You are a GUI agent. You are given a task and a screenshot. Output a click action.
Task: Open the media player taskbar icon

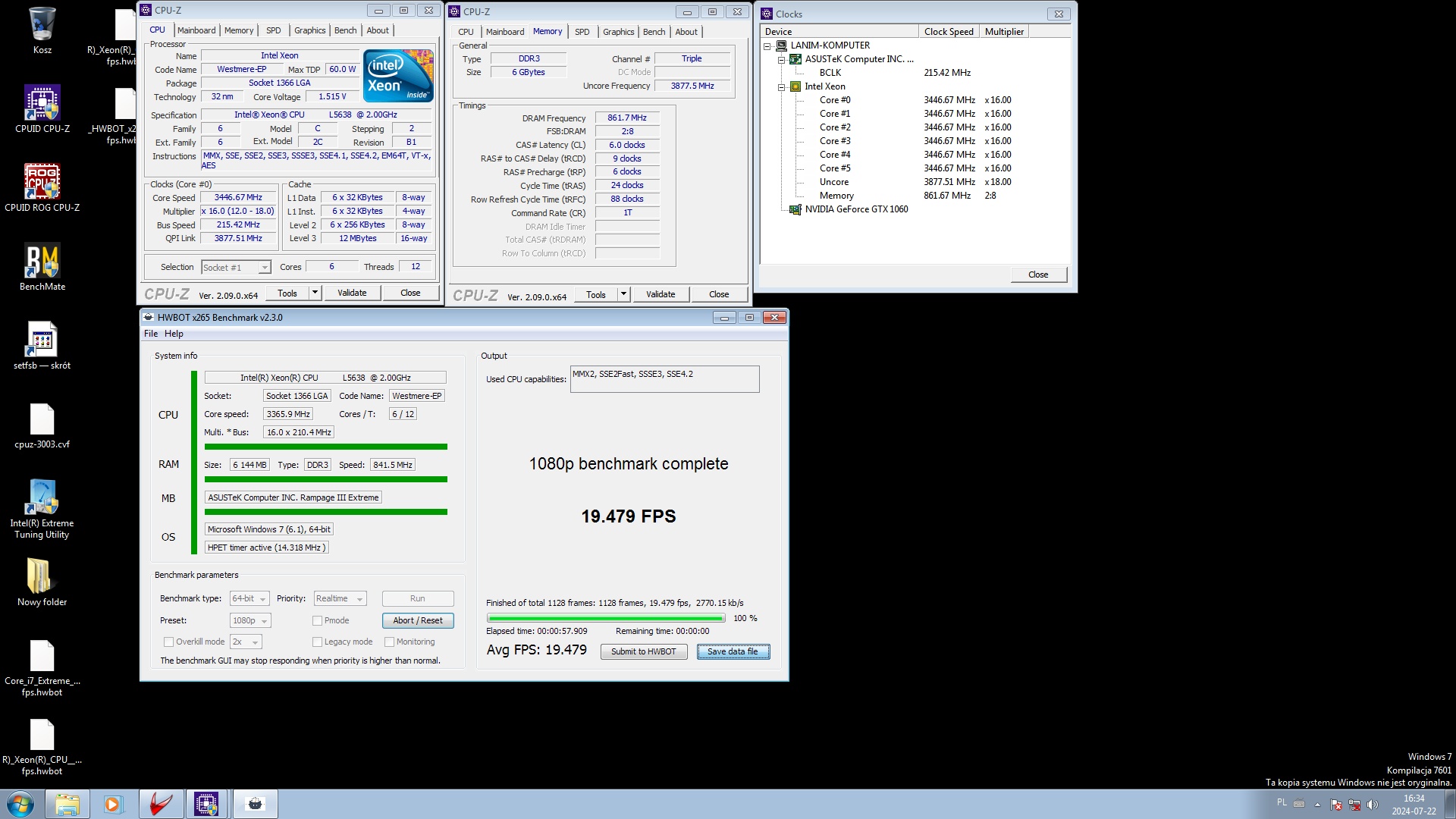click(x=113, y=804)
